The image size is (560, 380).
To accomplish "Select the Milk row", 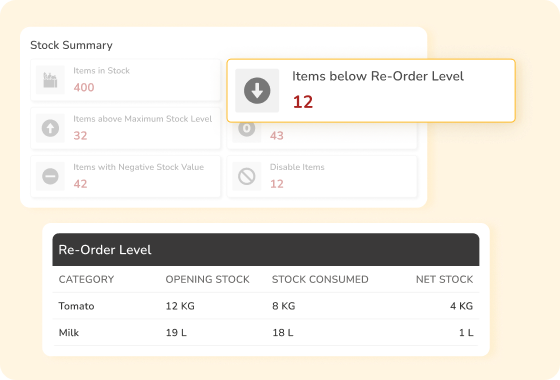I will coord(266,332).
